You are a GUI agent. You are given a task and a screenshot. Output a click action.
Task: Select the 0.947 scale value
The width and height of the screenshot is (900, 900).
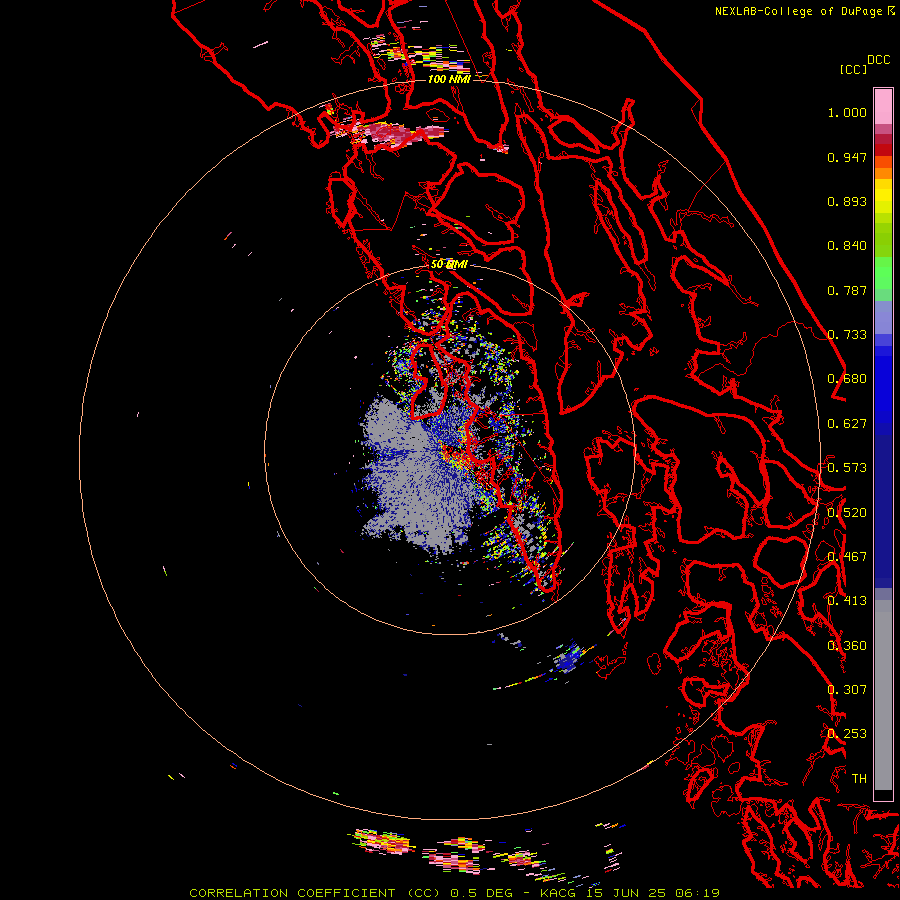(x=847, y=157)
